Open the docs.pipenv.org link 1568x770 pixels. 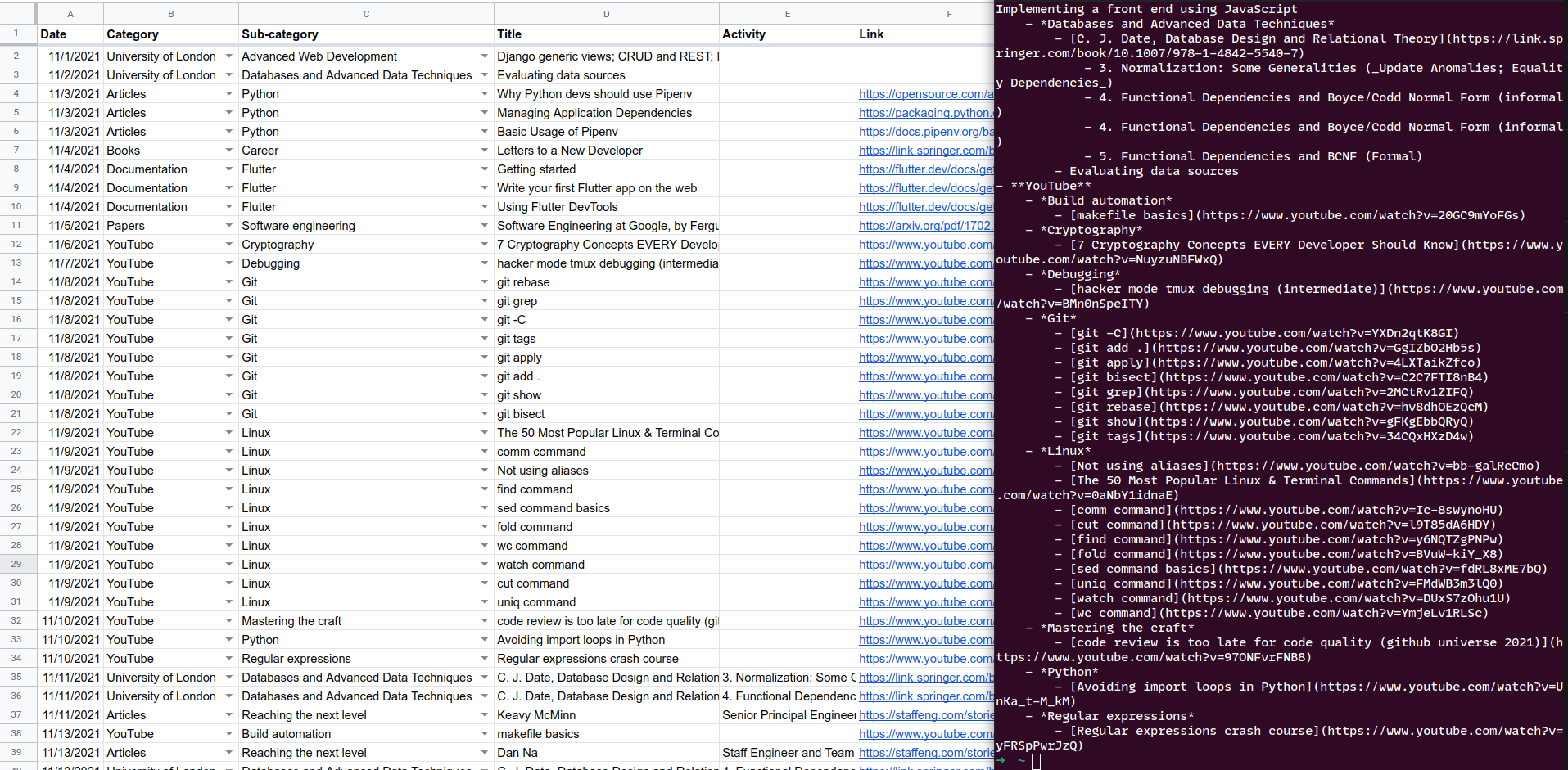925,132
